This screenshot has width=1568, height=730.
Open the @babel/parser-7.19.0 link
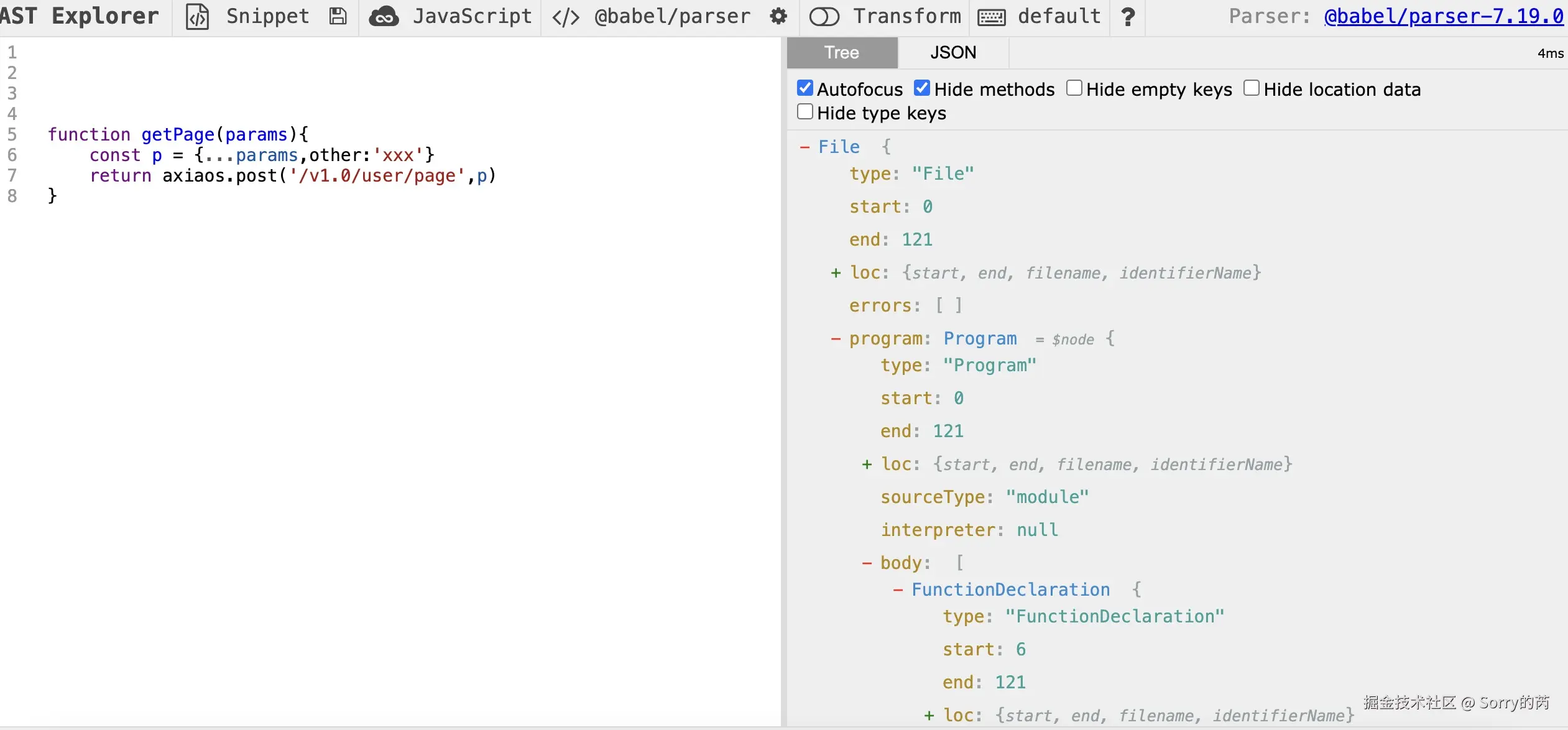(1444, 17)
